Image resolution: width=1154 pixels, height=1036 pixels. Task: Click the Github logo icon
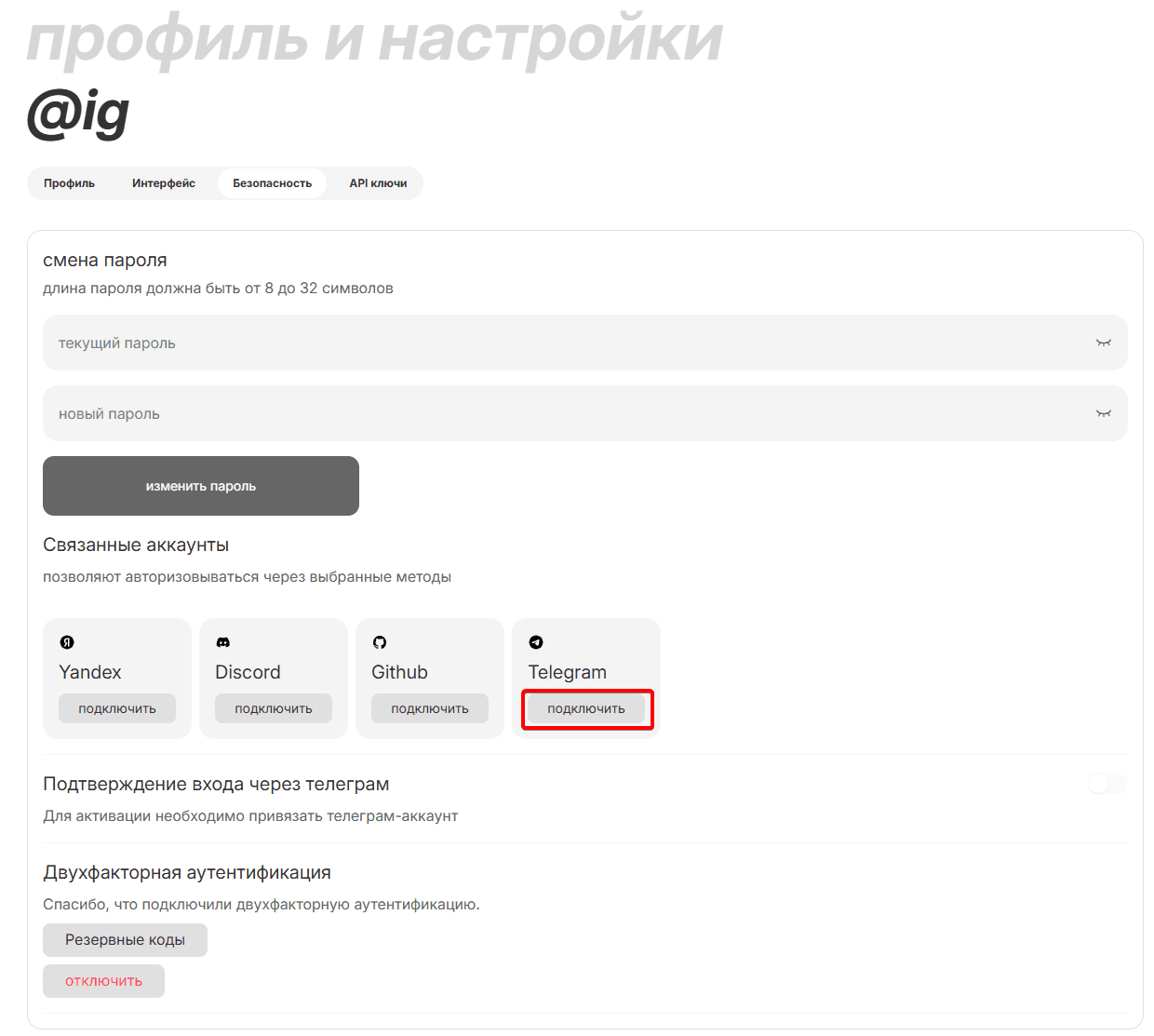(380, 642)
